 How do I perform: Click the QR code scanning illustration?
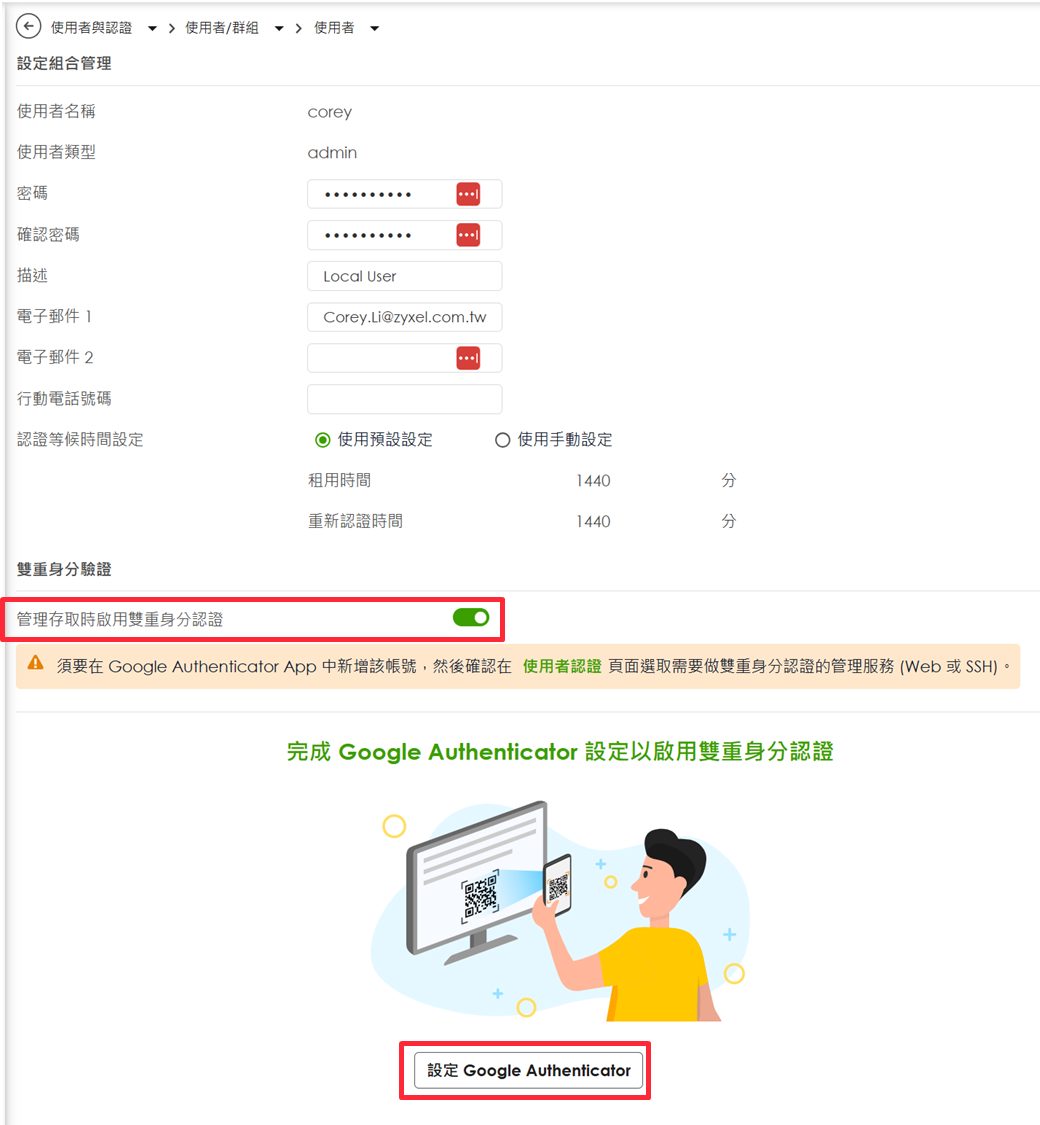pos(559,909)
